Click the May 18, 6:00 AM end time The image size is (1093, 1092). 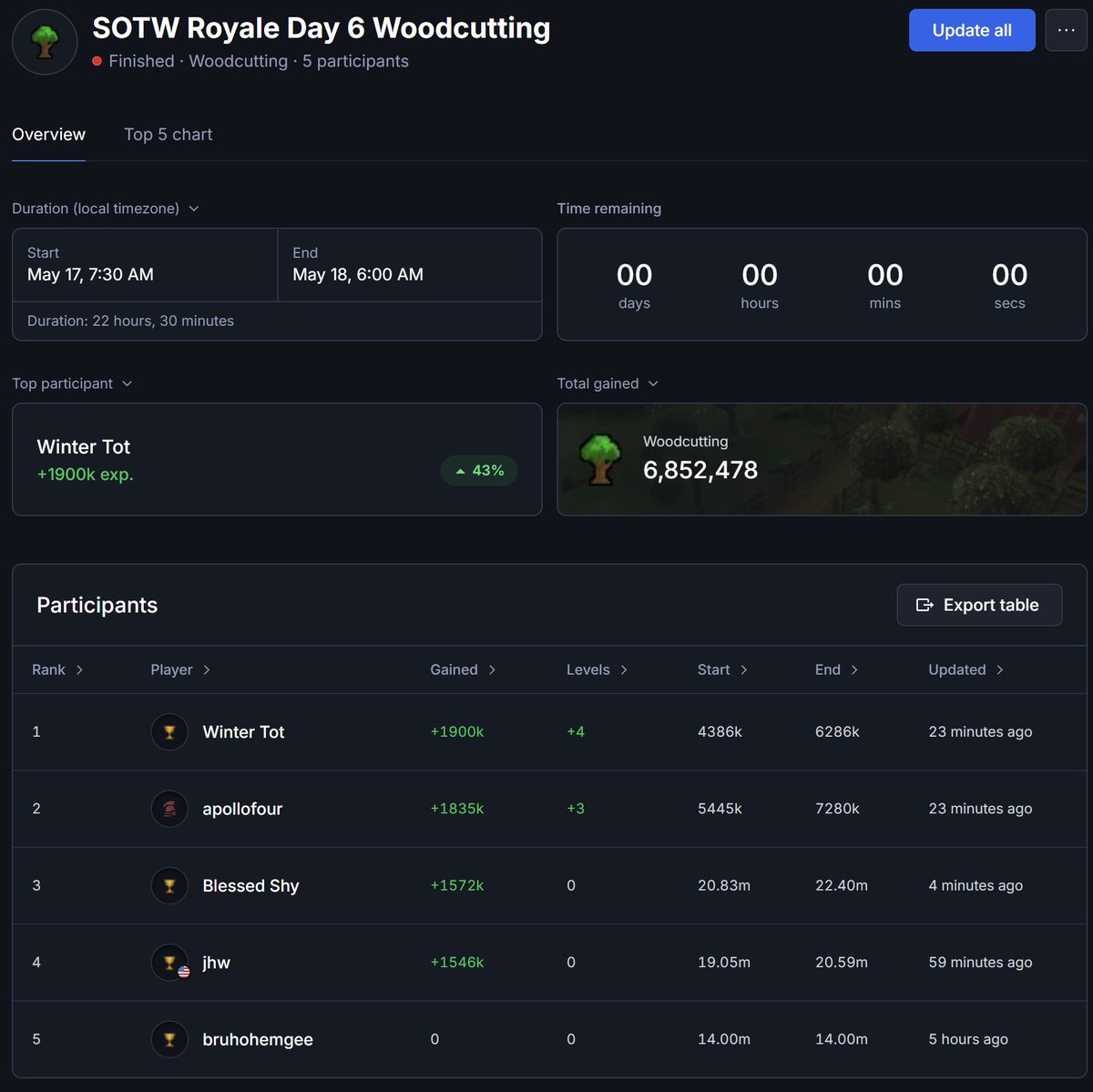[x=358, y=274]
